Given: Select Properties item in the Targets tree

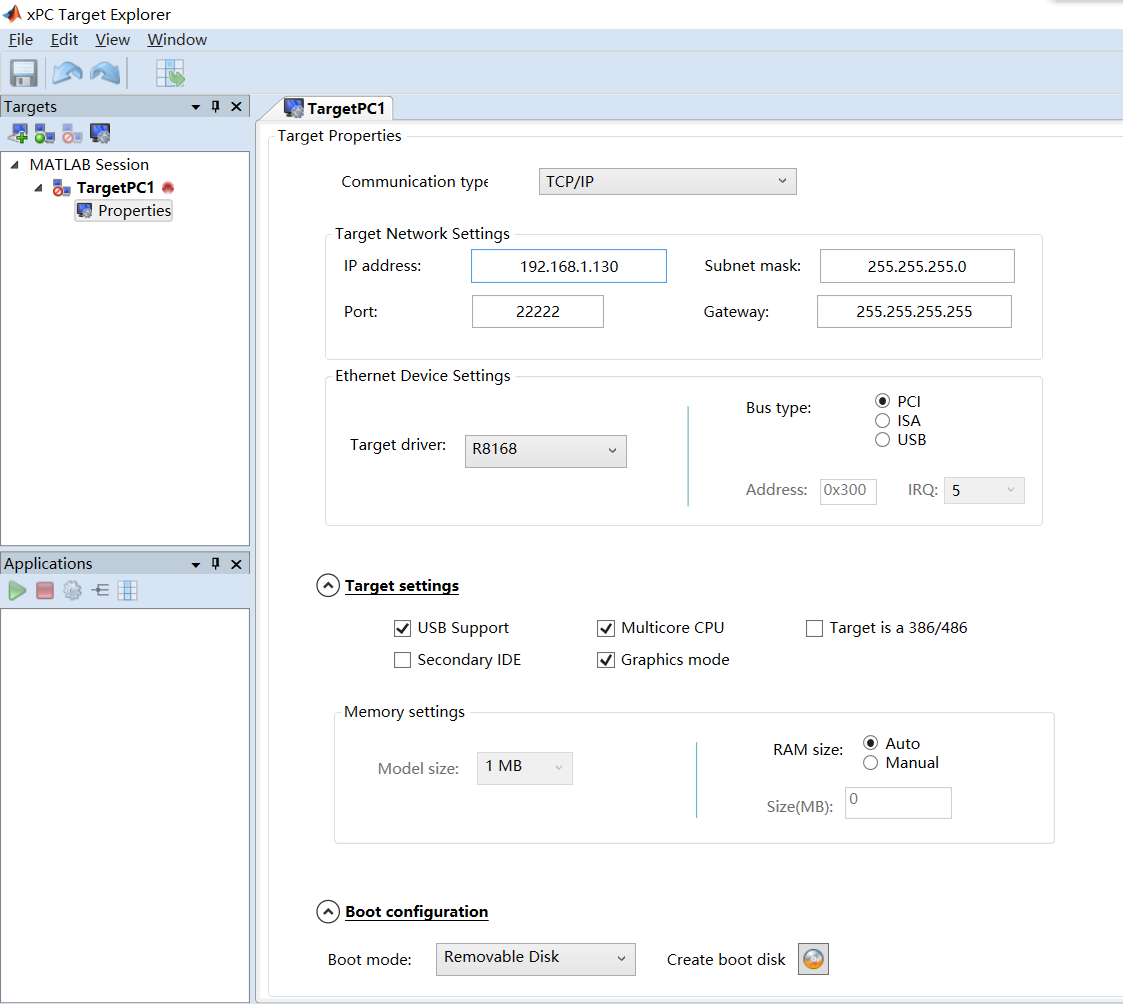Looking at the screenshot, I should (x=124, y=211).
